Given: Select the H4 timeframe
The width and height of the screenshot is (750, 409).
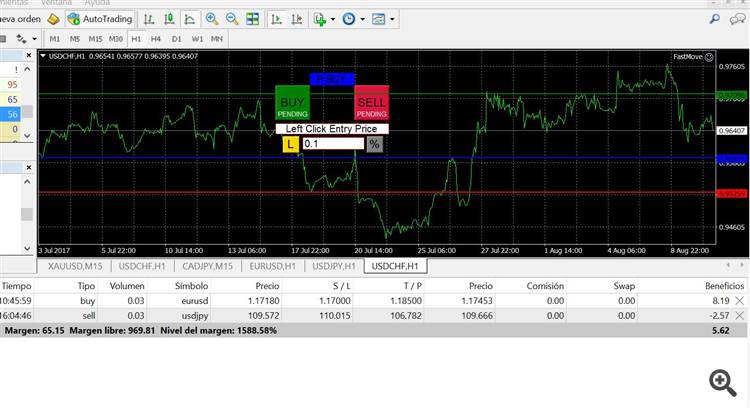Looking at the screenshot, I should tap(156, 39).
